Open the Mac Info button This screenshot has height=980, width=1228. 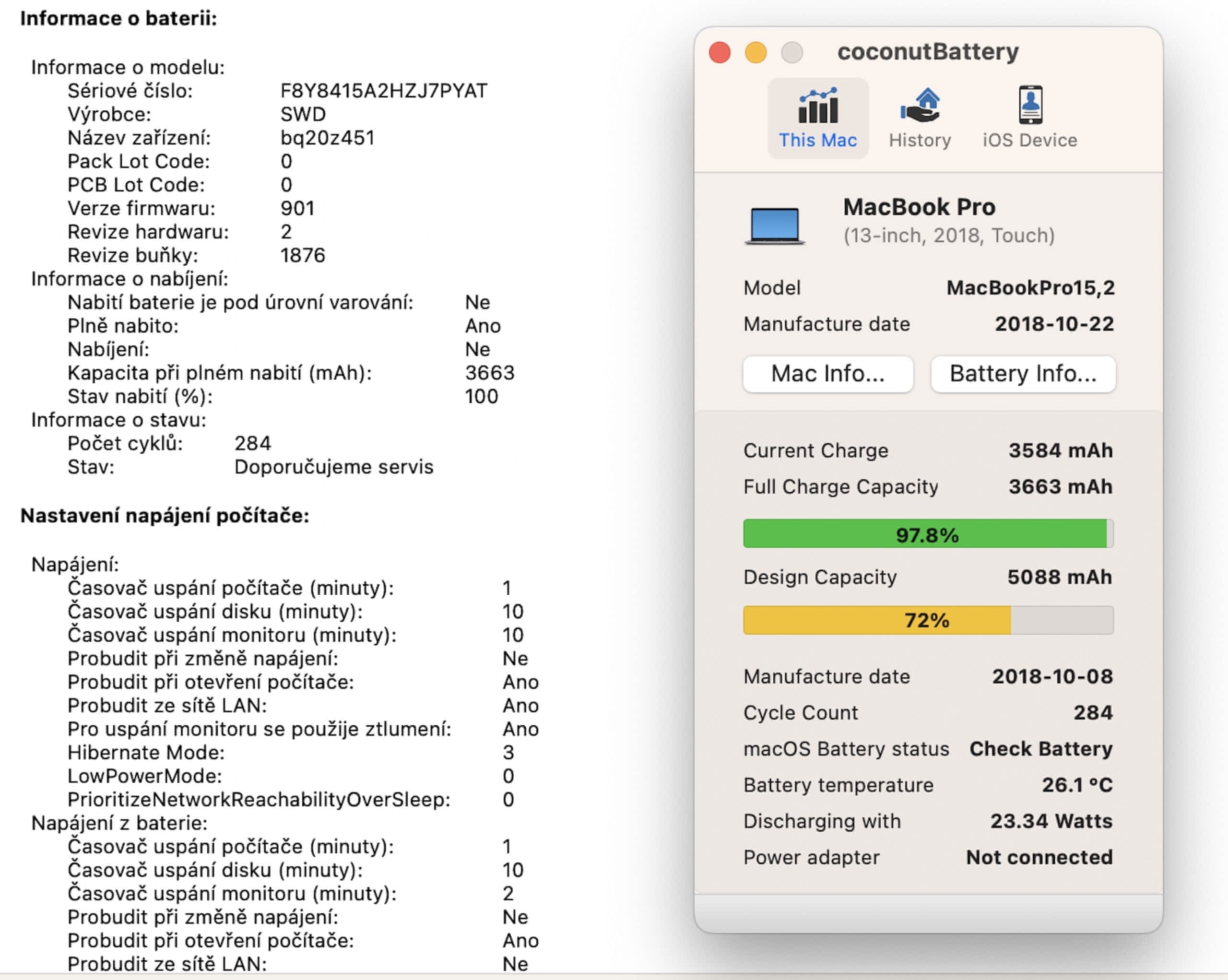827,374
